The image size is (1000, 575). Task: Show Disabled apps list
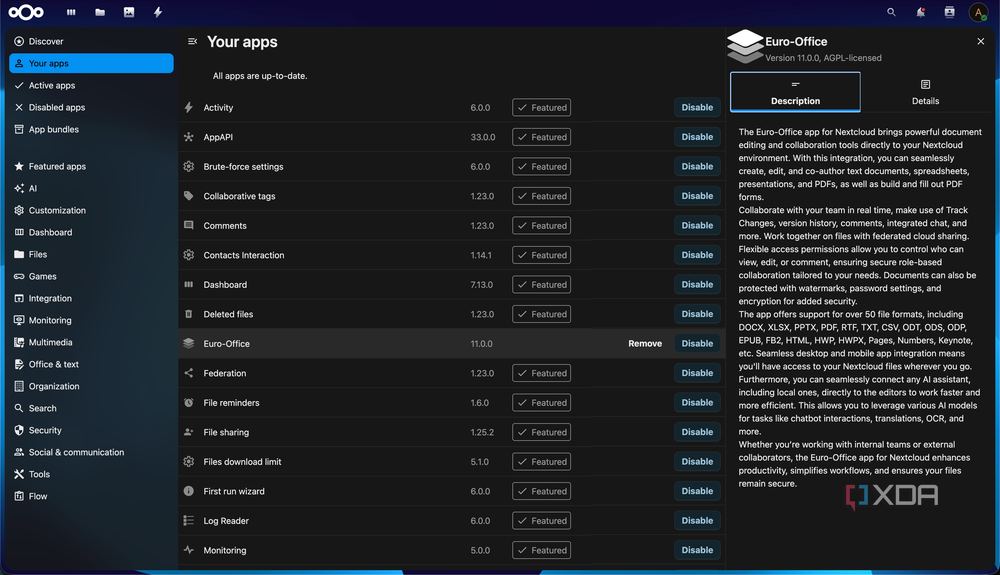[x=91, y=107]
